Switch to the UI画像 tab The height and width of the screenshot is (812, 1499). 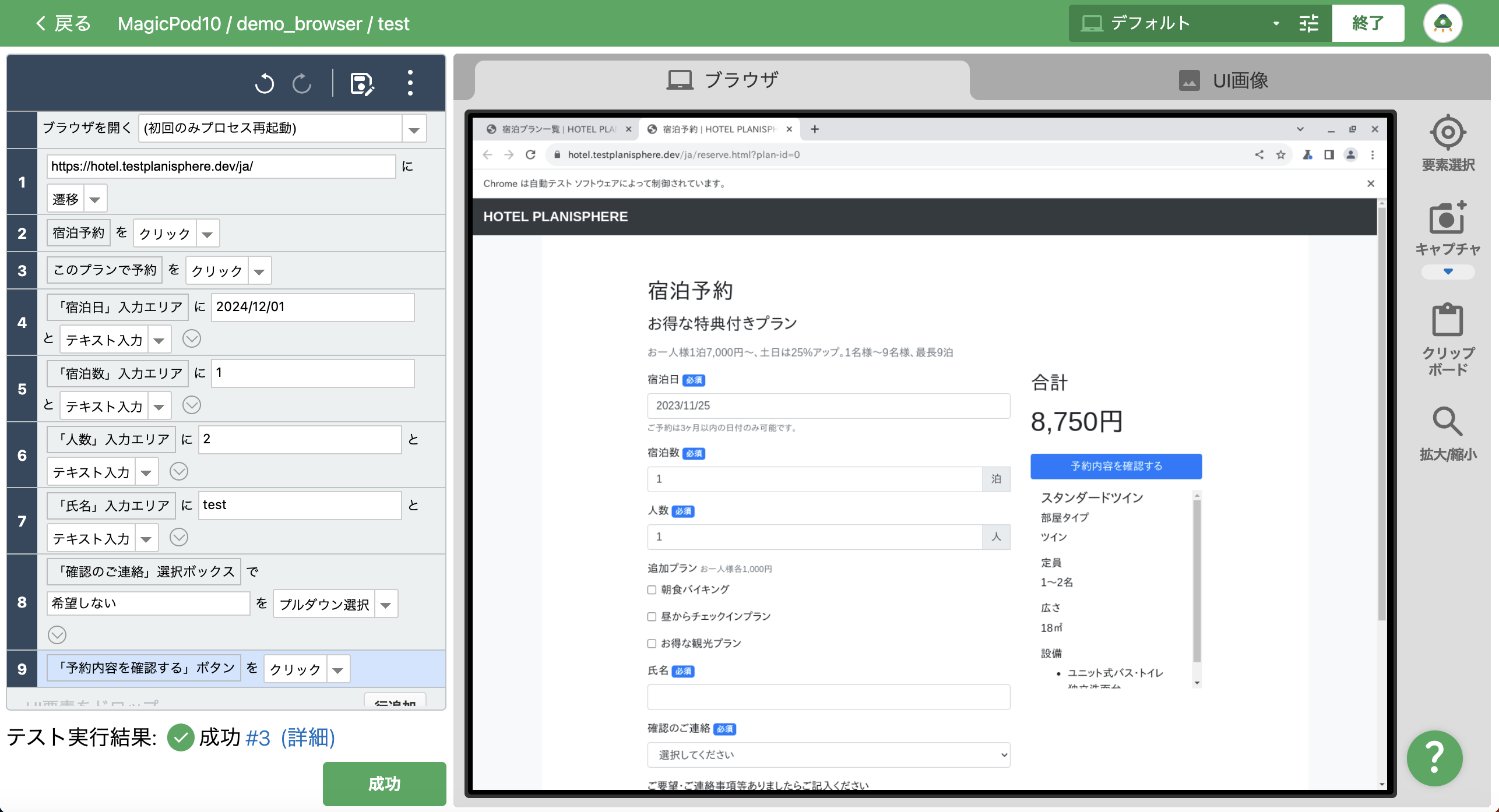click(1223, 80)
